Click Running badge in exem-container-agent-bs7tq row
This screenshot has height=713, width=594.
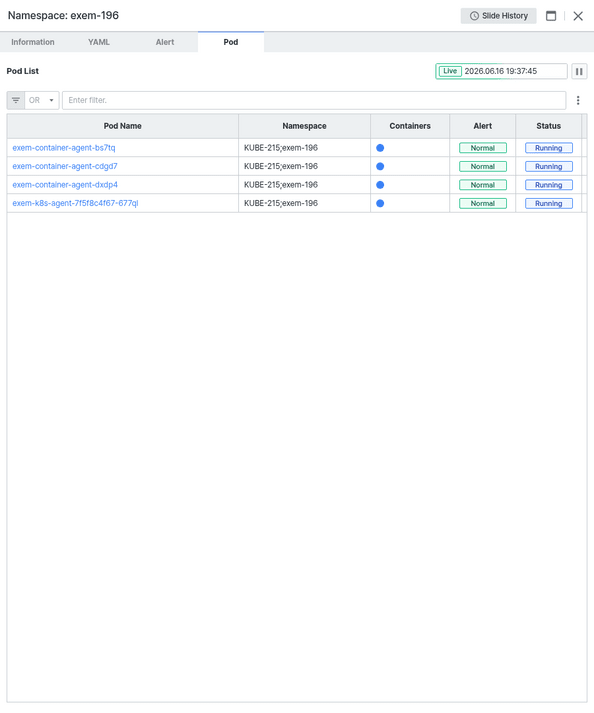pos(549,148)
